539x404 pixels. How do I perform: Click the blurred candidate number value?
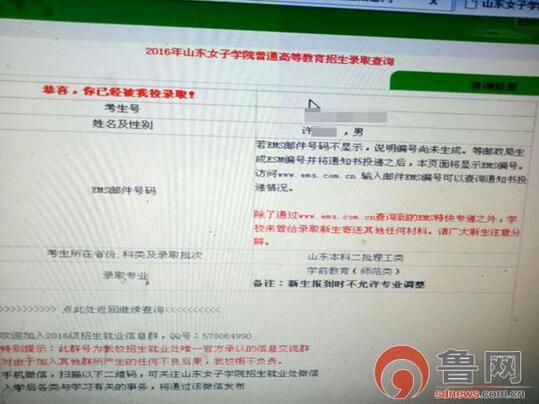point(346,117)
